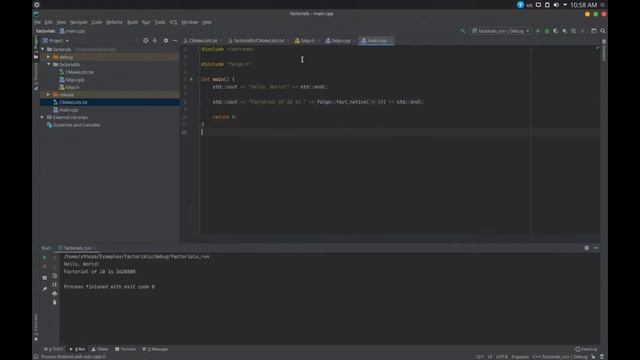This screenshot has height=360, width=640.
Task: Open the Edit menu
Action: 49,22
